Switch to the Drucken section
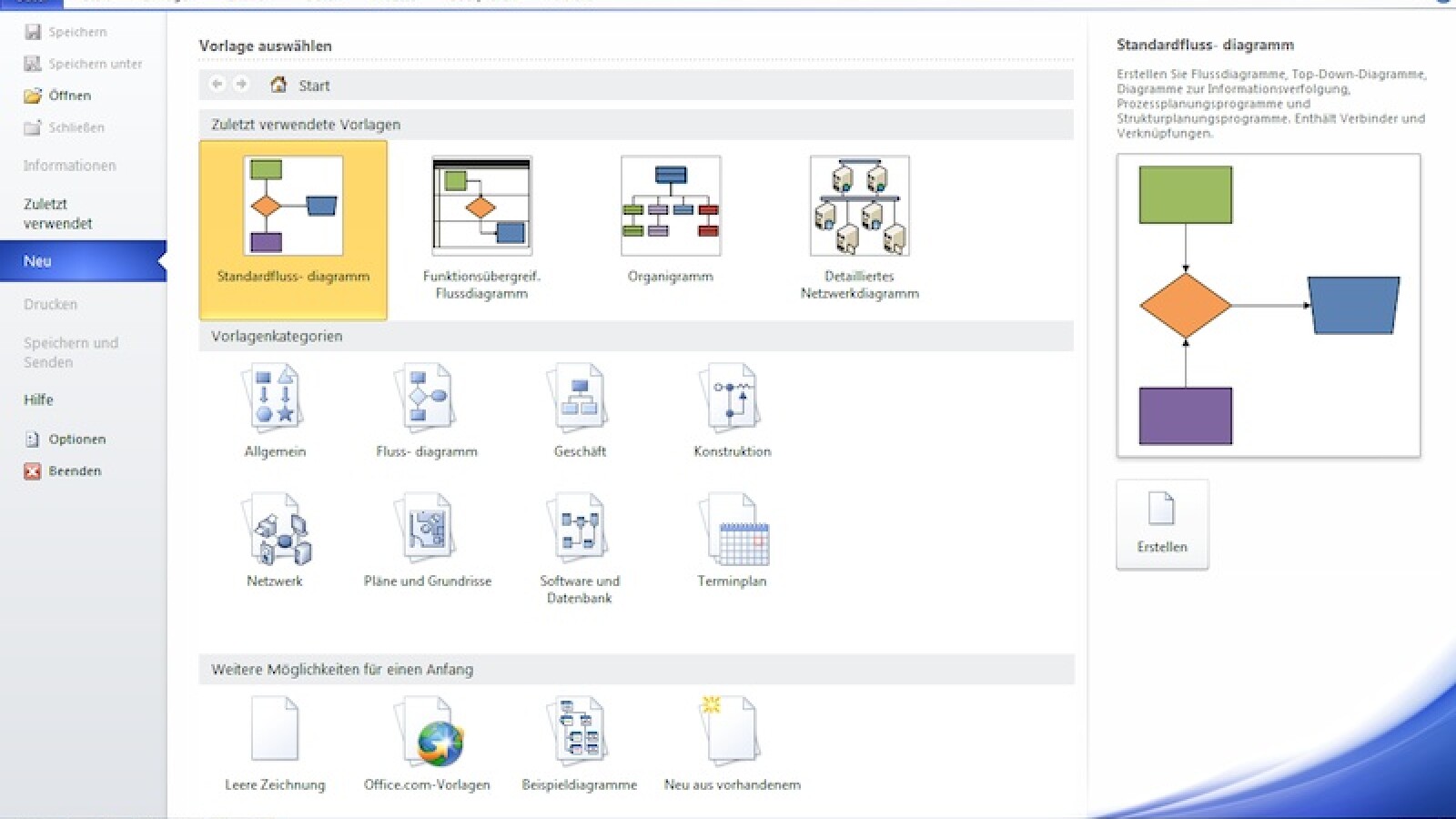This screenshot has height=819, width=1456. (x=50, y=303)
